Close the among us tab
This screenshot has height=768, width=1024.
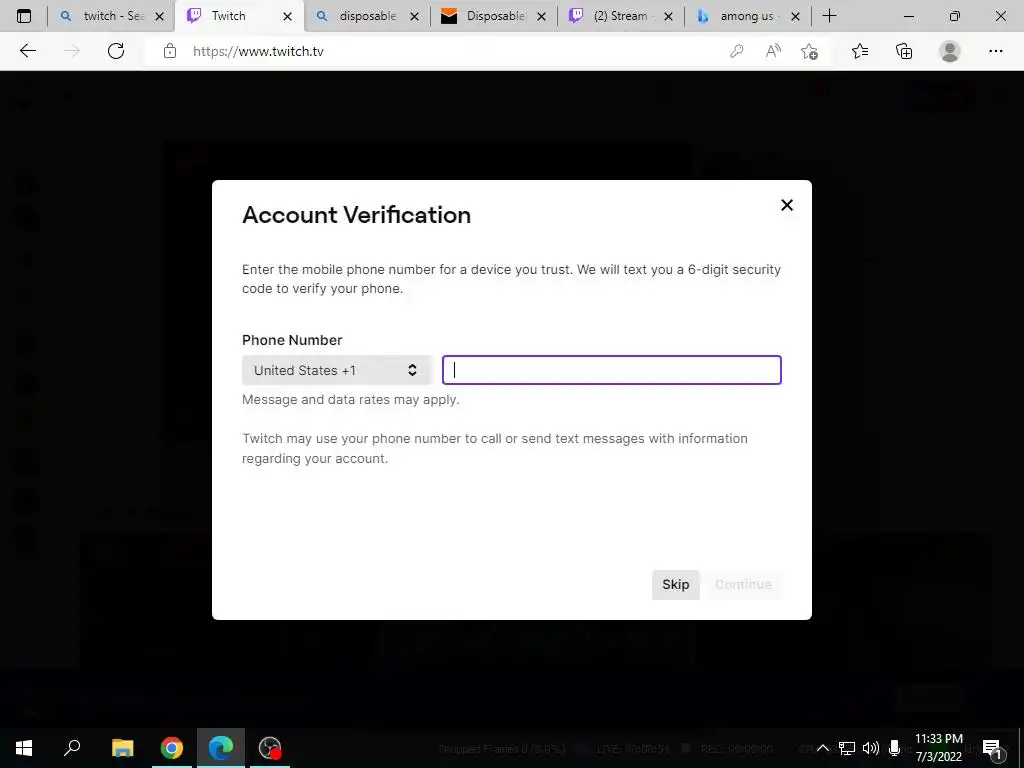[795, 17]
